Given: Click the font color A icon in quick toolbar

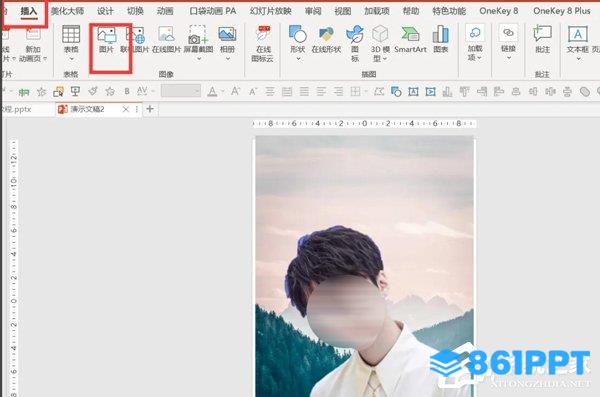Looking at the screenshot, I should 212,91.
